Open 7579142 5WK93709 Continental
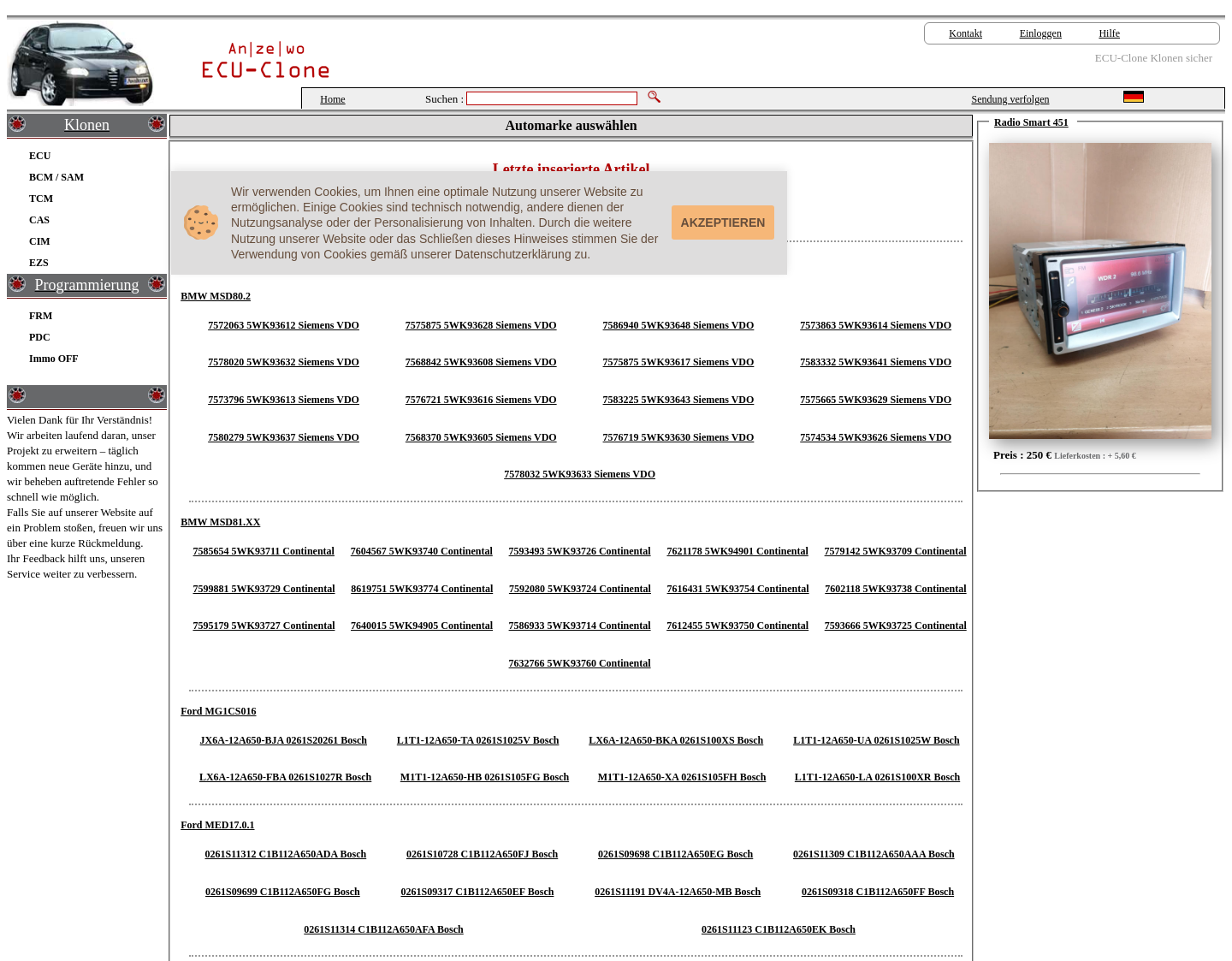Image resolution: width=1232 pixels, height=961 pixels. [895, 551]
